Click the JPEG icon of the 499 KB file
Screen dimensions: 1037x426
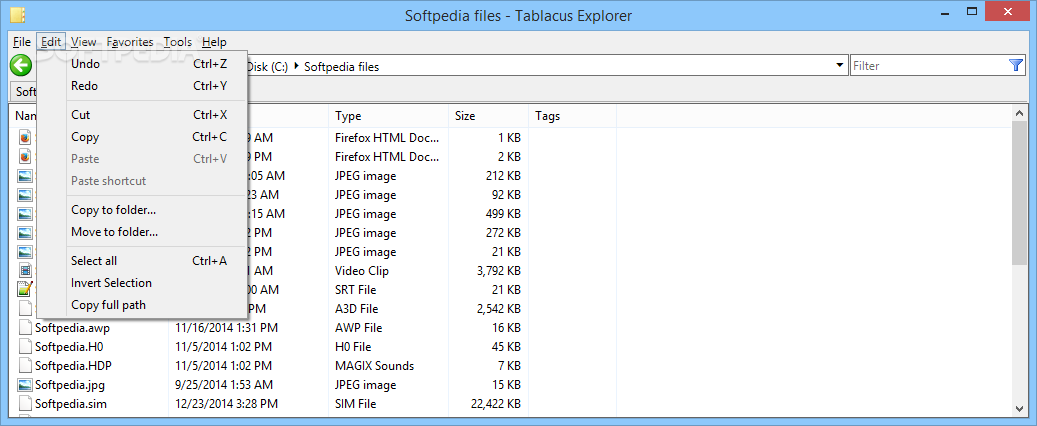pos(25,214)
